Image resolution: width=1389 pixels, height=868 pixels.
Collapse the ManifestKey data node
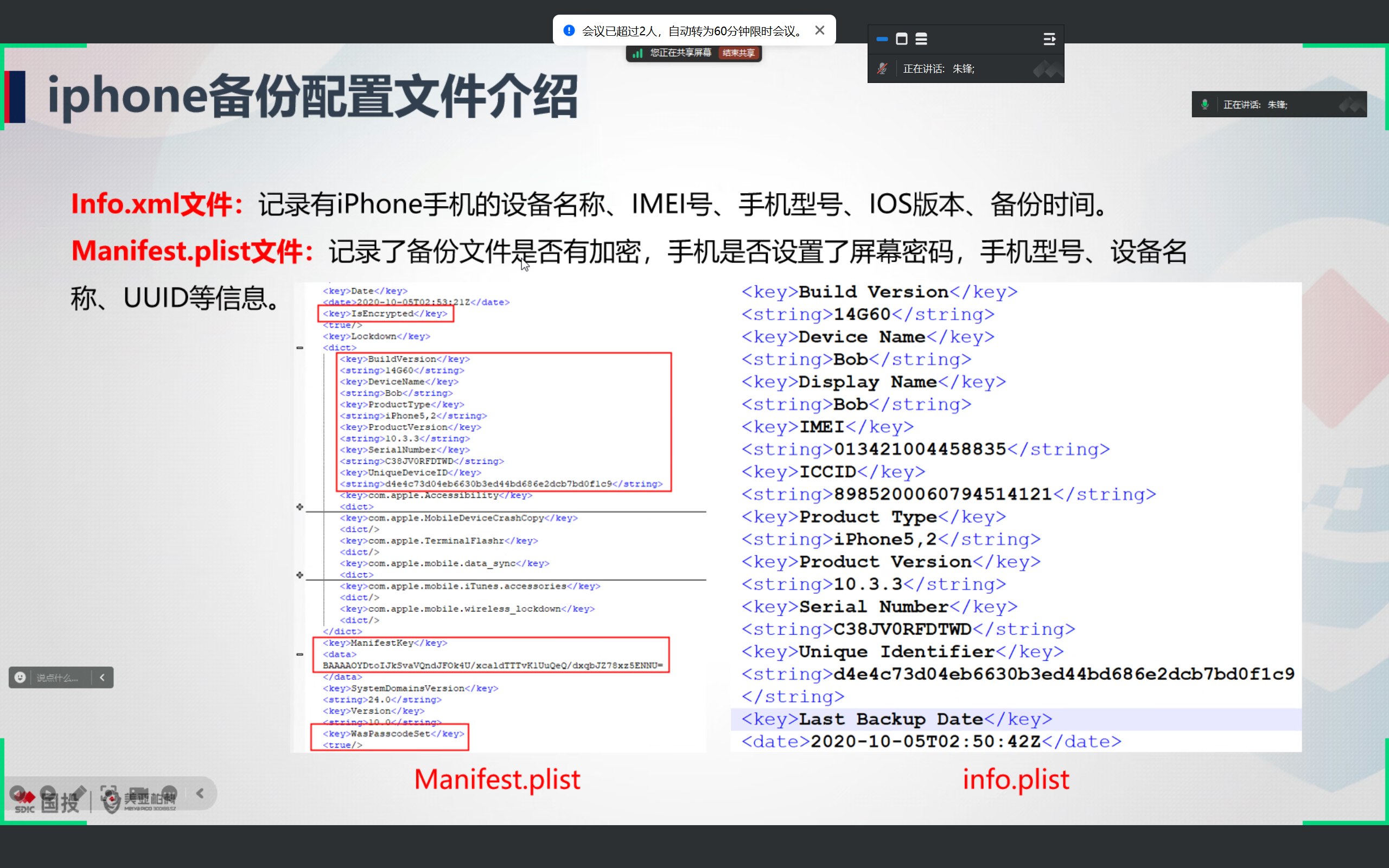click(x=300, y=654)
